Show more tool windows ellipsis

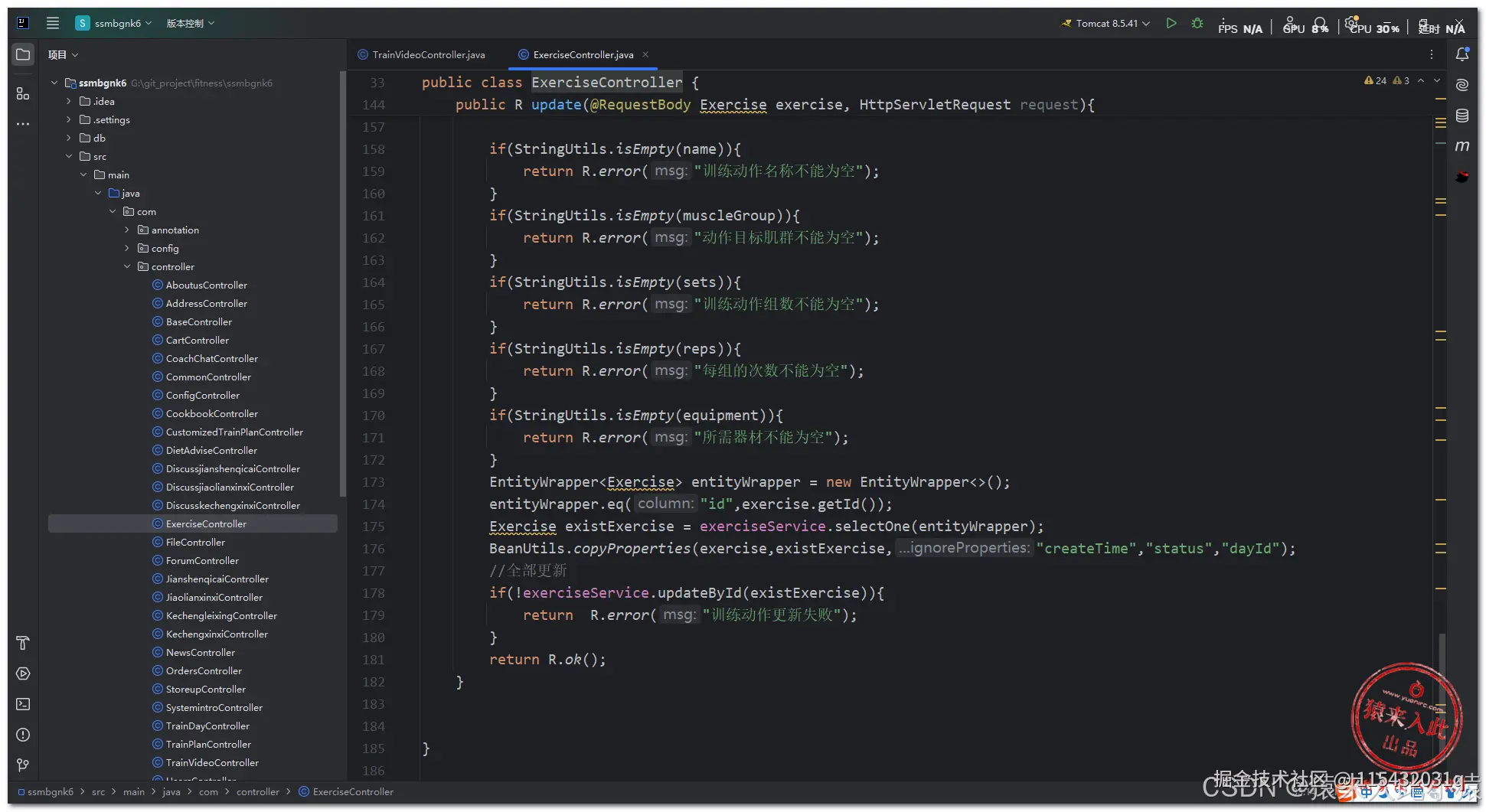click(23, 123)
